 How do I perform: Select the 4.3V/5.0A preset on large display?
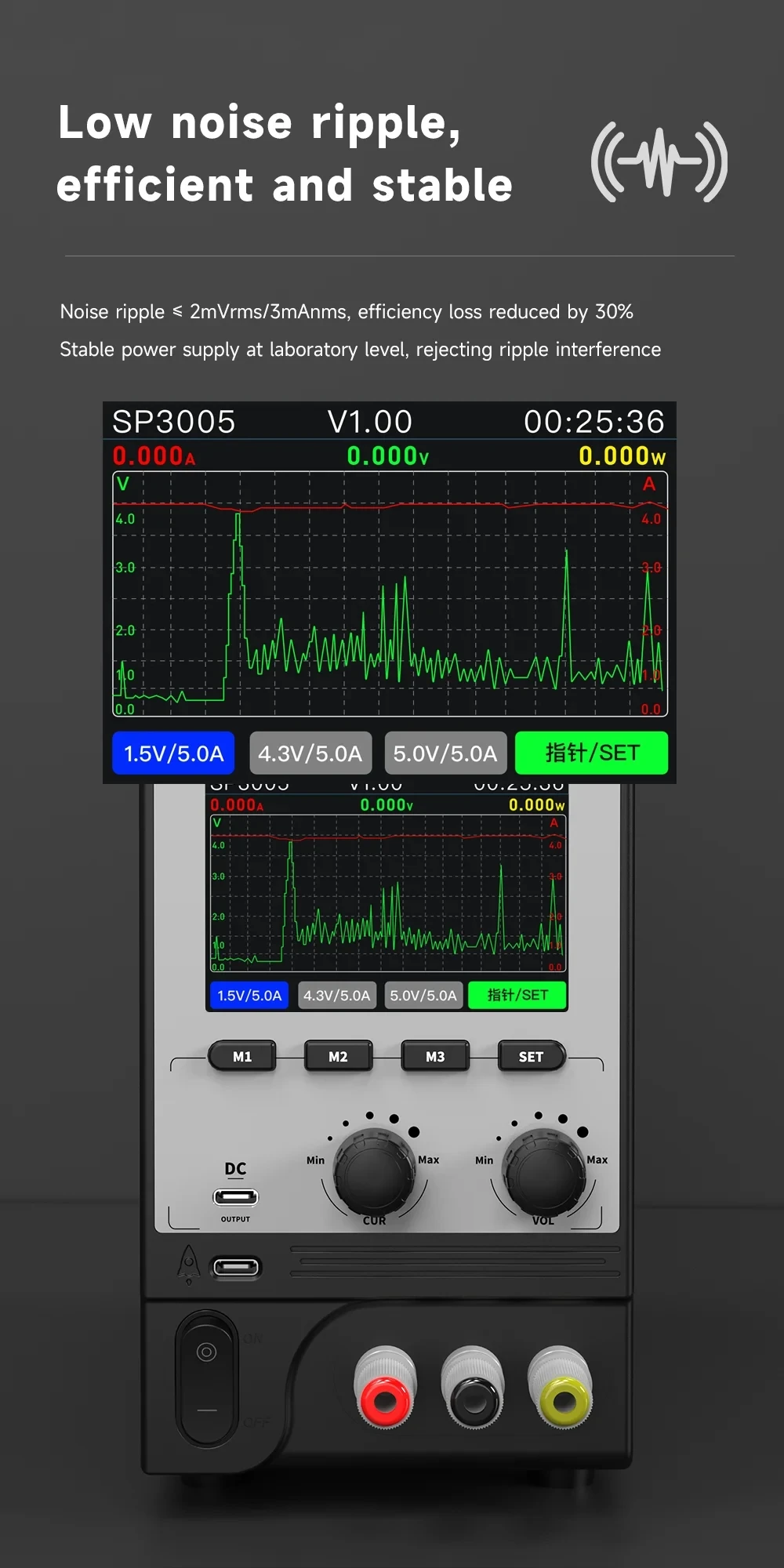point(310,753)
